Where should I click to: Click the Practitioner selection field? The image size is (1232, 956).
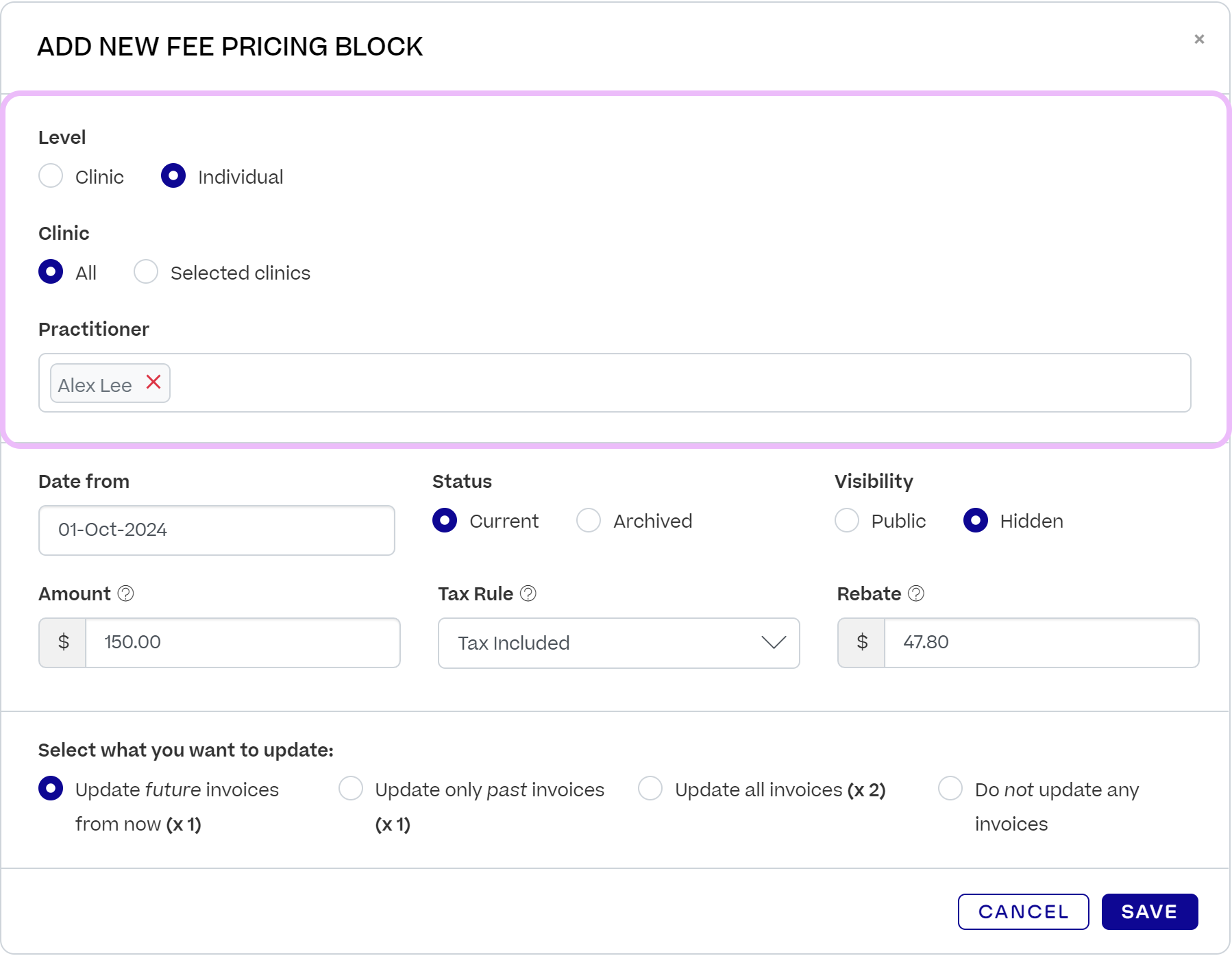pyautogui.click(x=678, y=383)
